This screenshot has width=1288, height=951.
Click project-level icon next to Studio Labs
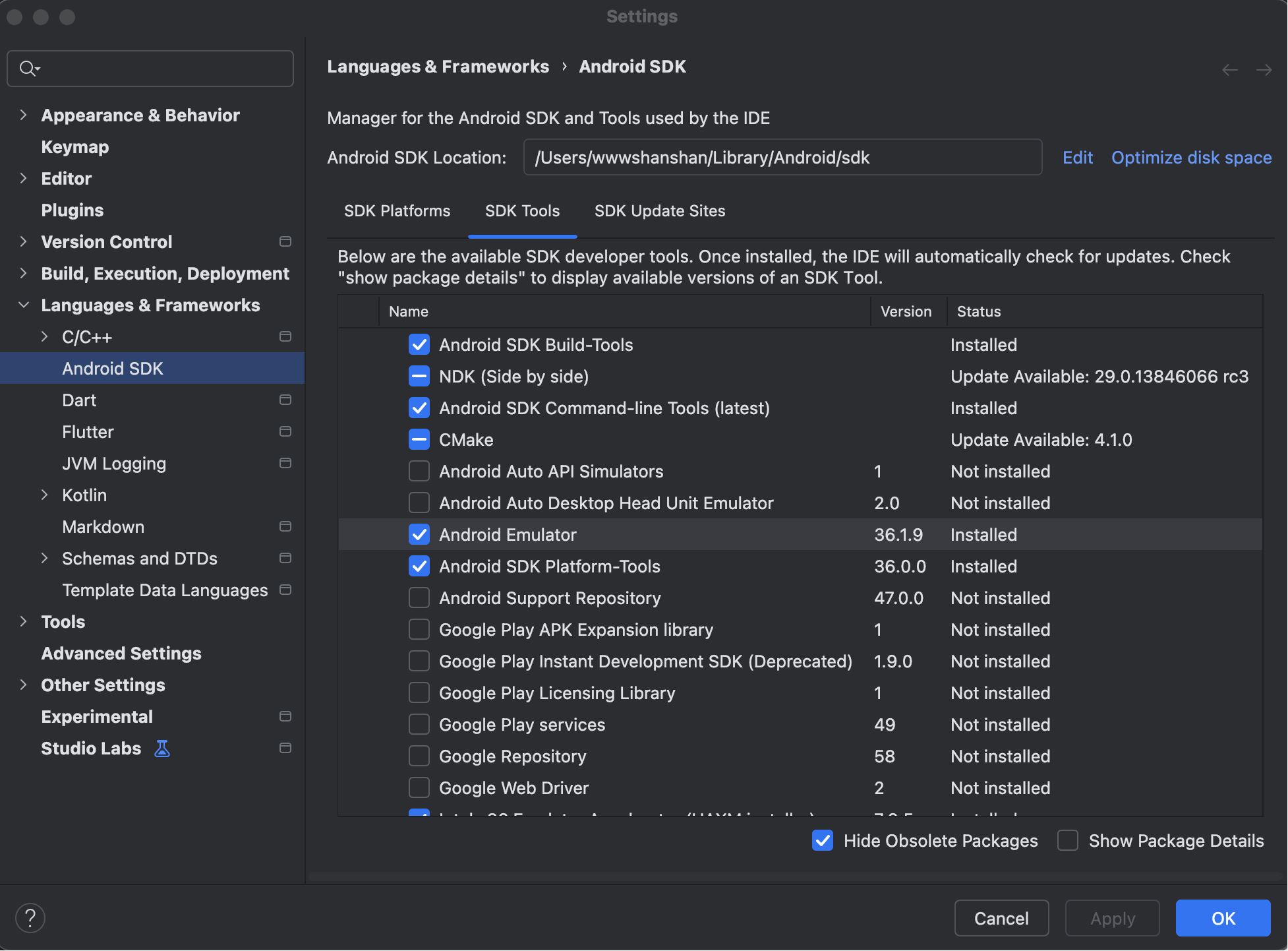[x=285, y=749]
